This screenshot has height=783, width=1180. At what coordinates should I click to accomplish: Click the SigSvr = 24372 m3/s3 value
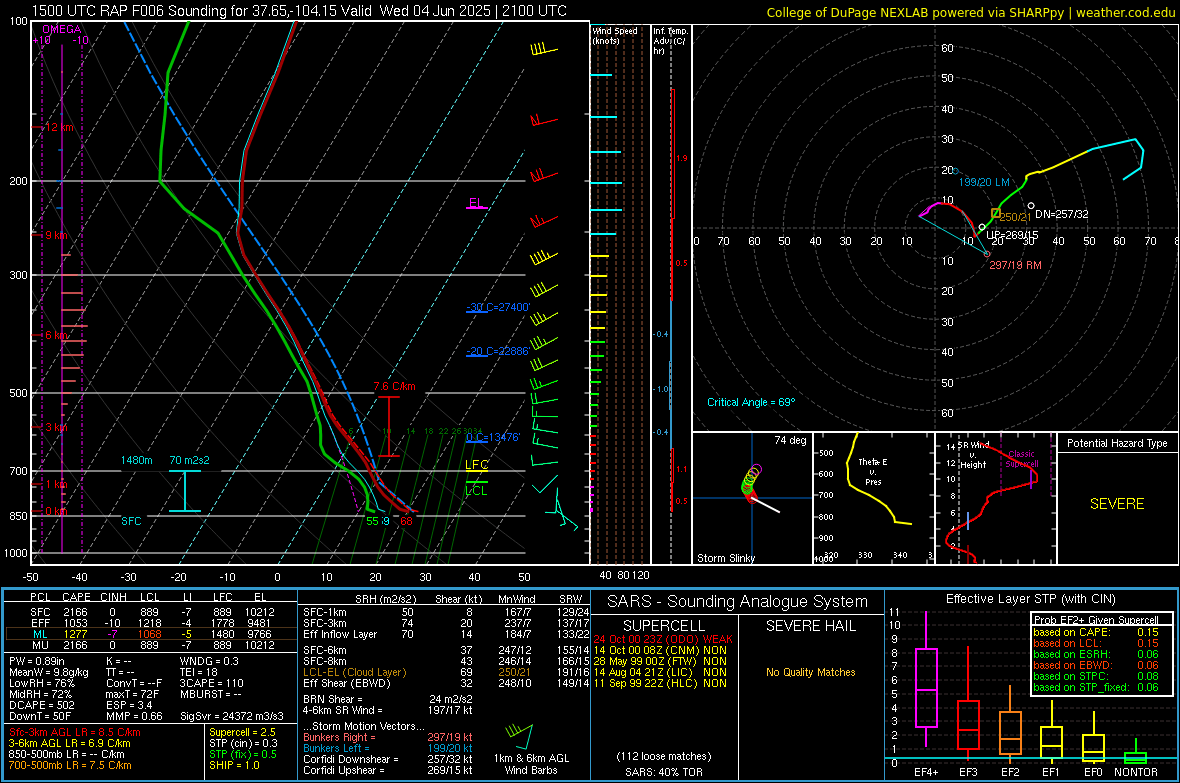231,716
